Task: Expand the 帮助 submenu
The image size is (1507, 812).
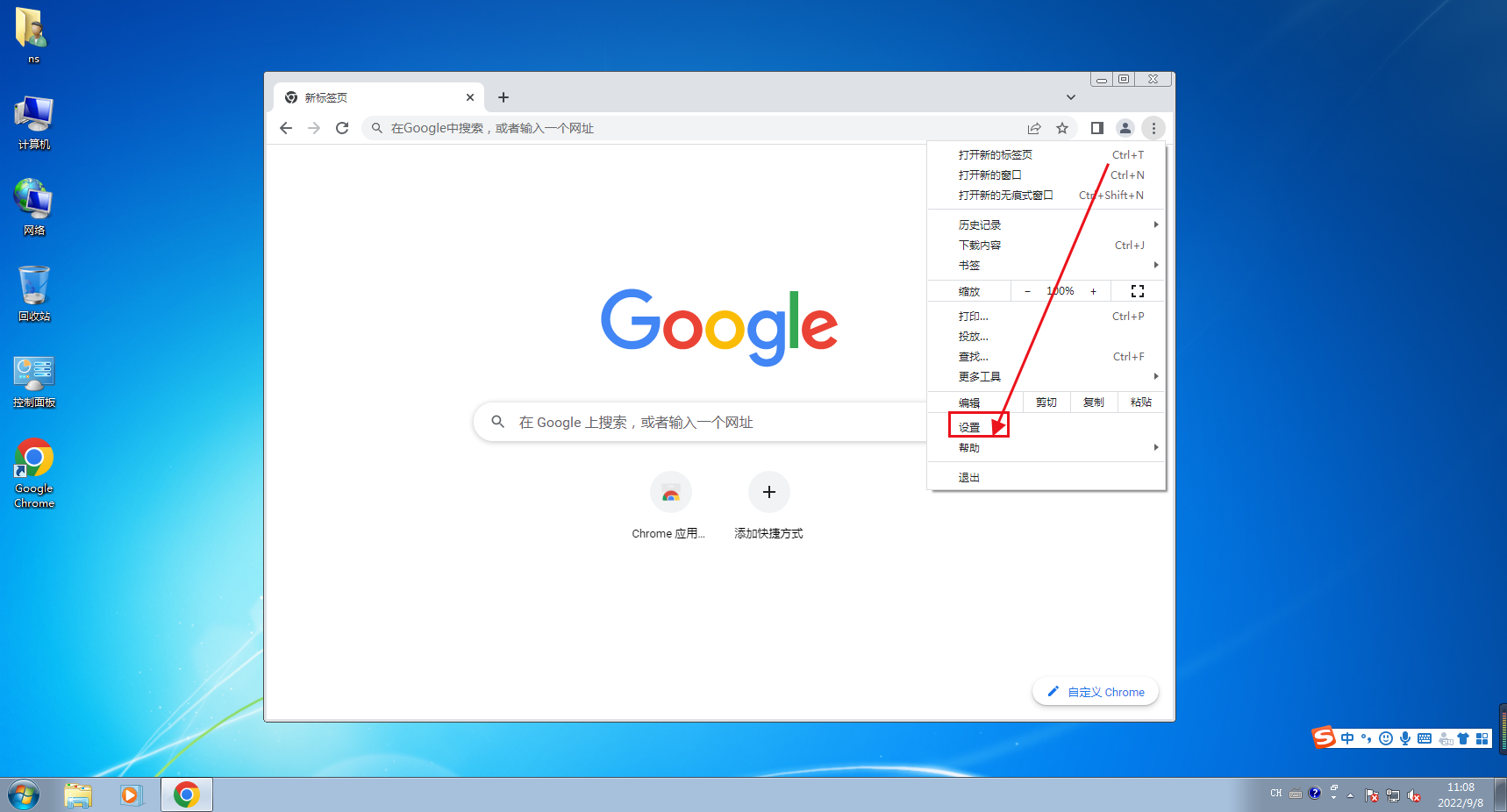Action: pos(1046,448)
